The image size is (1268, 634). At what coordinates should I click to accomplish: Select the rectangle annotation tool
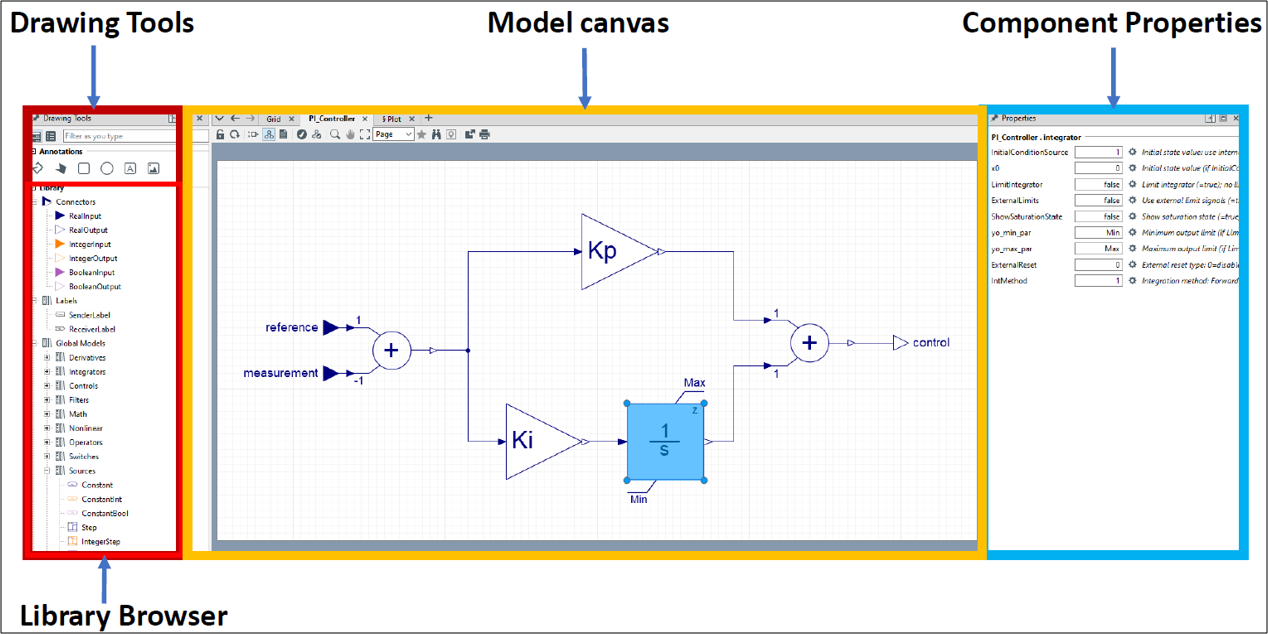point(84,169)
